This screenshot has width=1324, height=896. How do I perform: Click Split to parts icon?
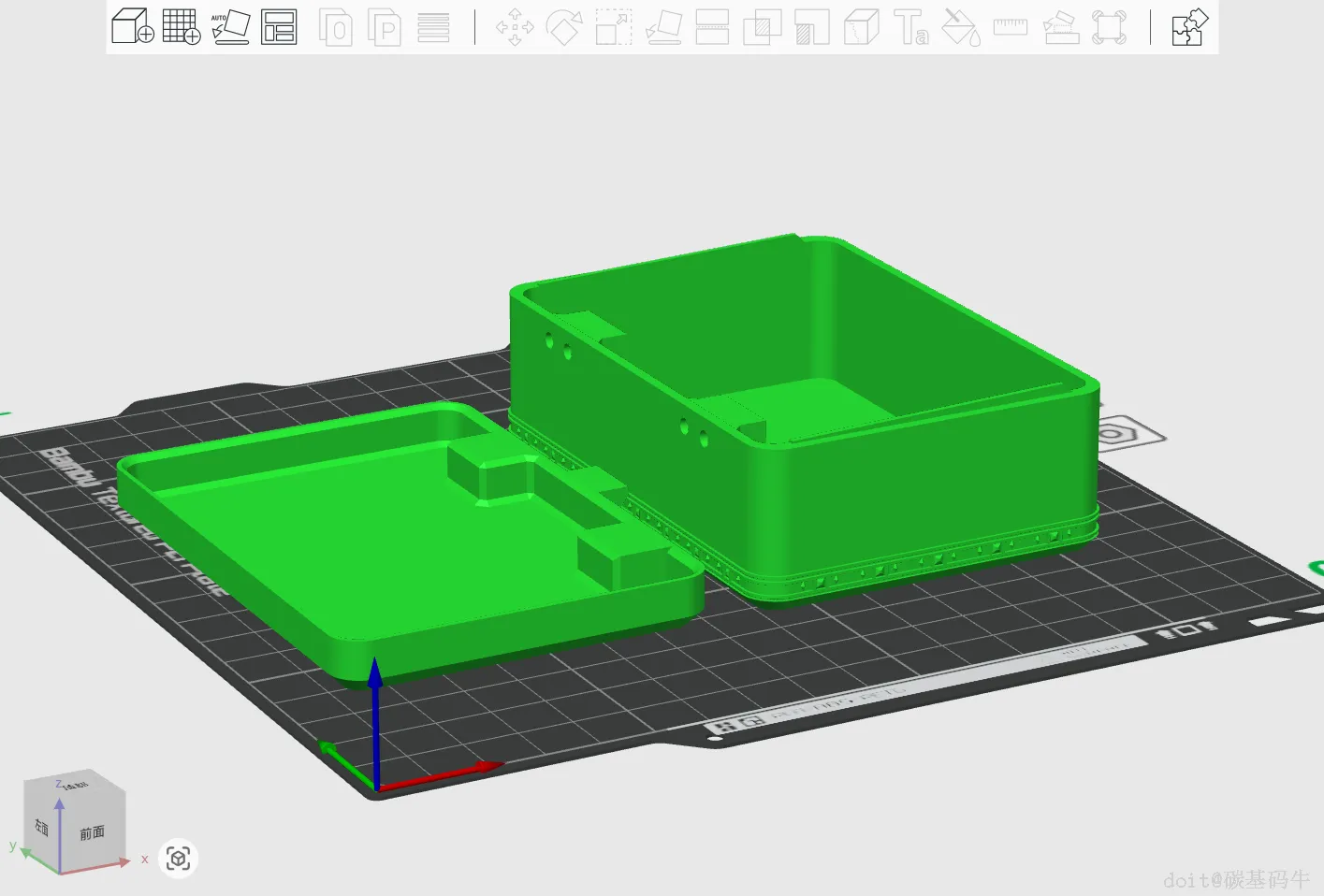[385, 27]
